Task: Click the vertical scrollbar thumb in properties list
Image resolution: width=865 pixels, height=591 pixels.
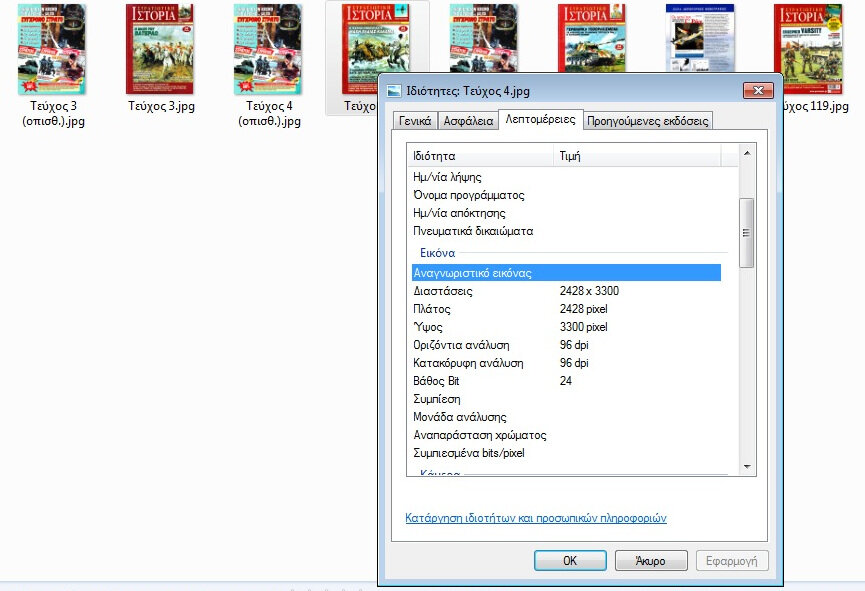Action: [746, 232]
